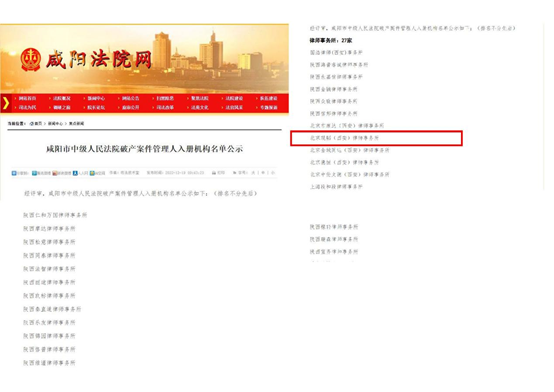
Task: Share to QQ Zone icon
Action: click(92, 173)
